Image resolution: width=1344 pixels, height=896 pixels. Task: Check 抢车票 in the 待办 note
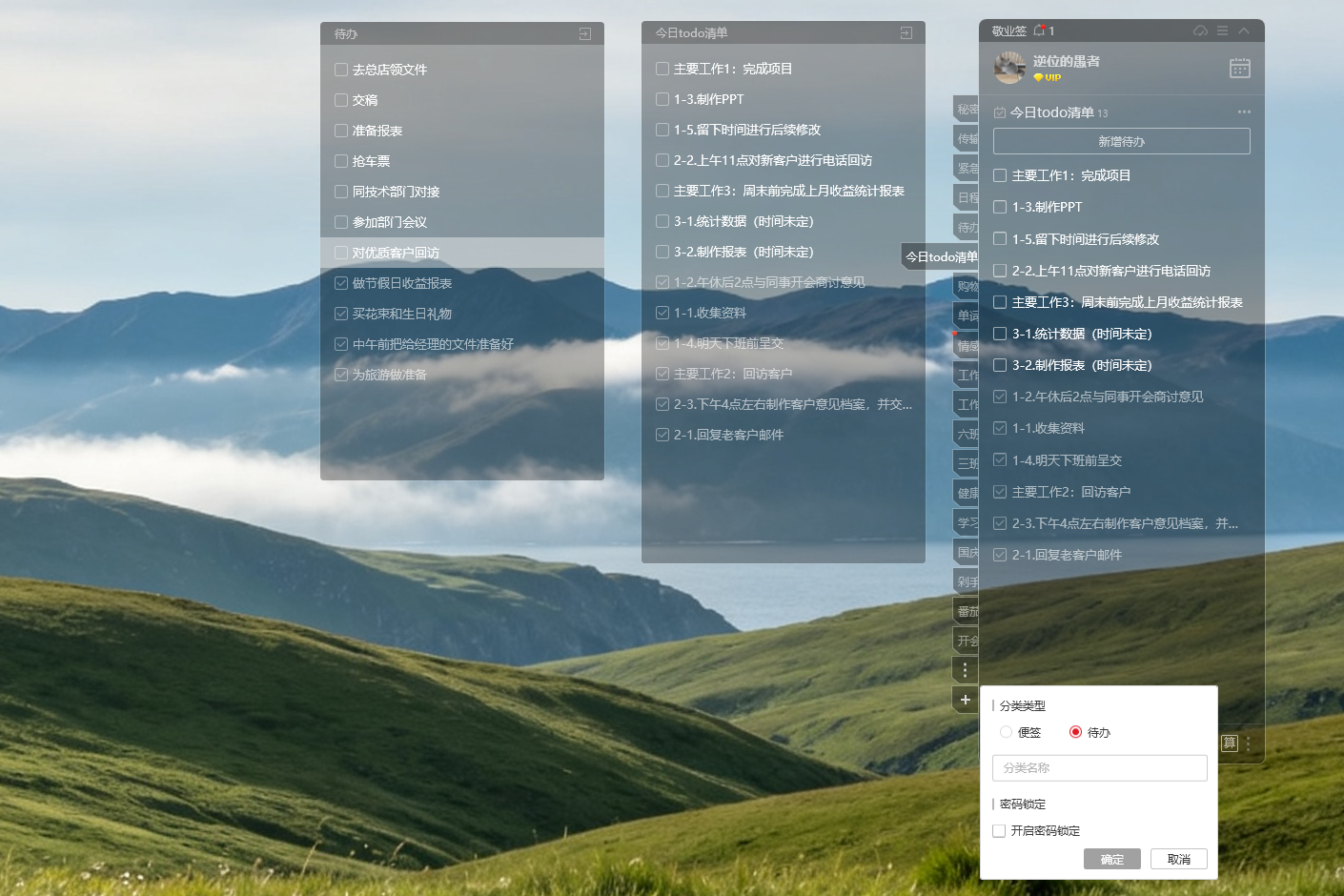coord(341,161)
